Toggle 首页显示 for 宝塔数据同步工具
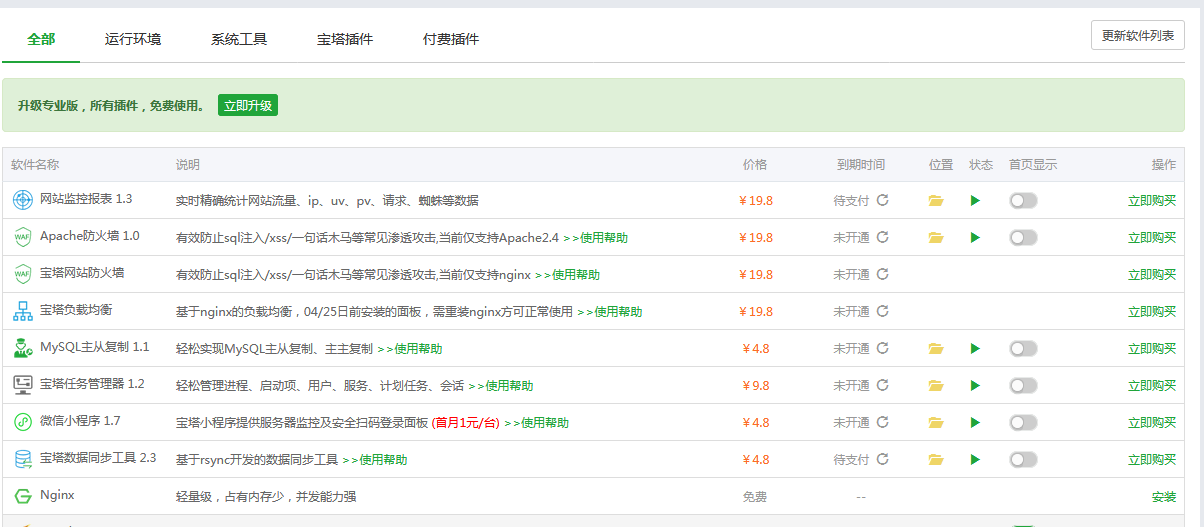The width and height of the screenshot is (1204, 527). tap(1023, 459)
